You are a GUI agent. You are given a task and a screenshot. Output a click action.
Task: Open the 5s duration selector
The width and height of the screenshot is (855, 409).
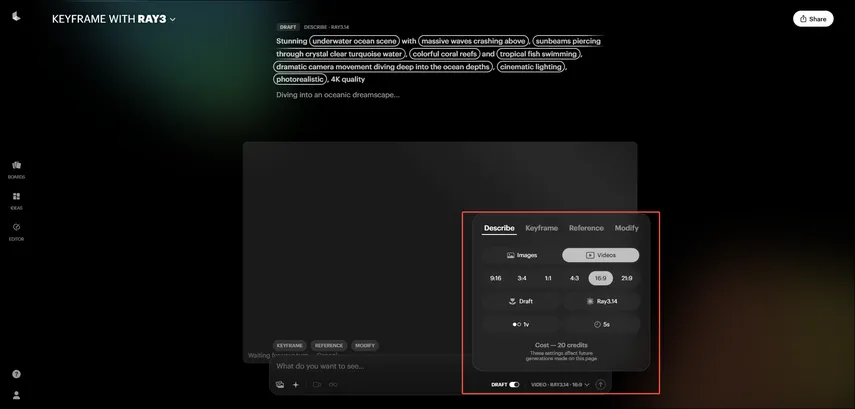pos(601,324)
